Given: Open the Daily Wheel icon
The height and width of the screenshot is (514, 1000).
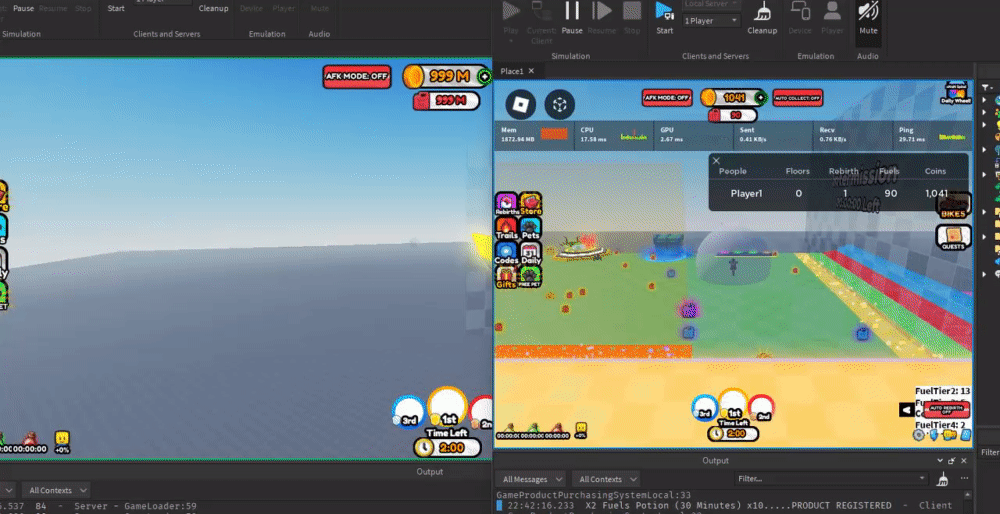Looking at the screenshot, I should pos(956,93).
